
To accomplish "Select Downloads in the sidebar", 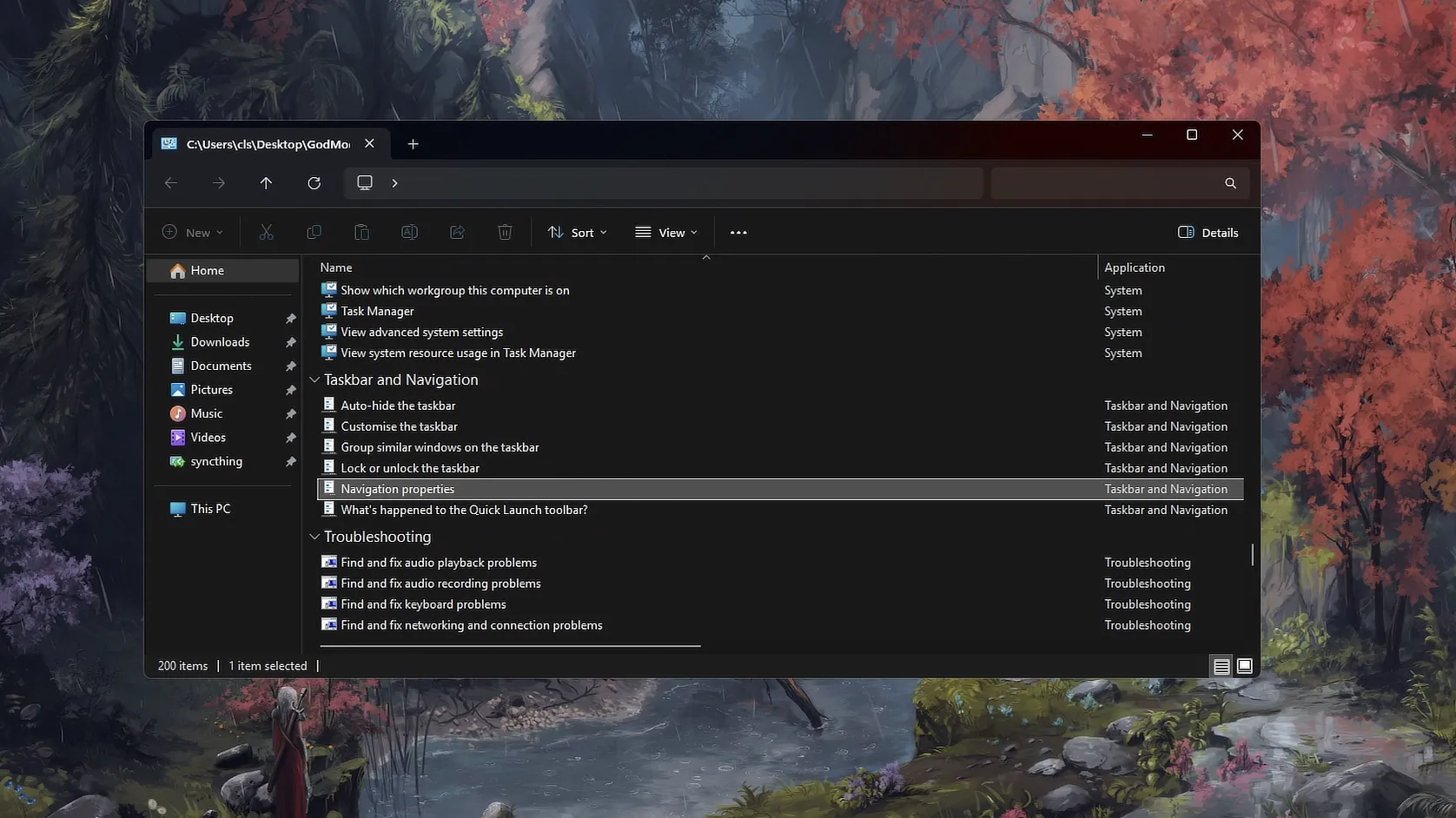I will click(x=220, y=342).
